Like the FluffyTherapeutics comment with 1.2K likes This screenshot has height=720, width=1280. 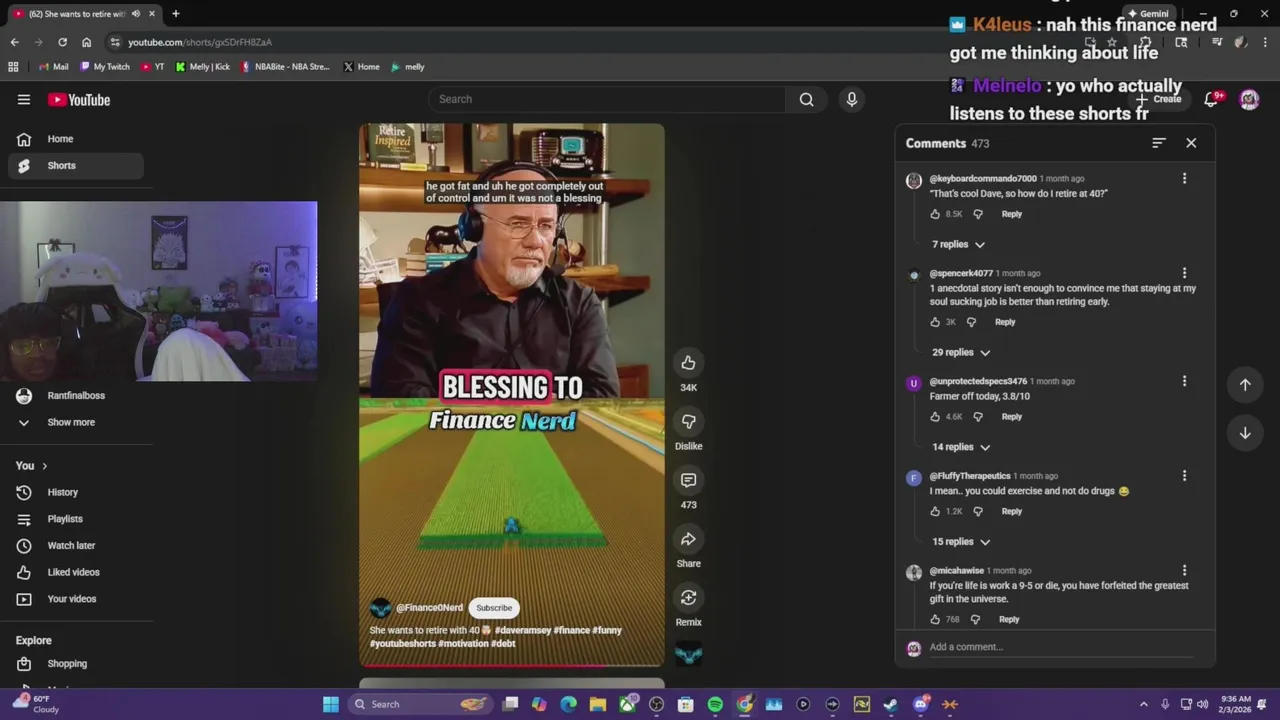pyautogui.click(x=935, y=512)
